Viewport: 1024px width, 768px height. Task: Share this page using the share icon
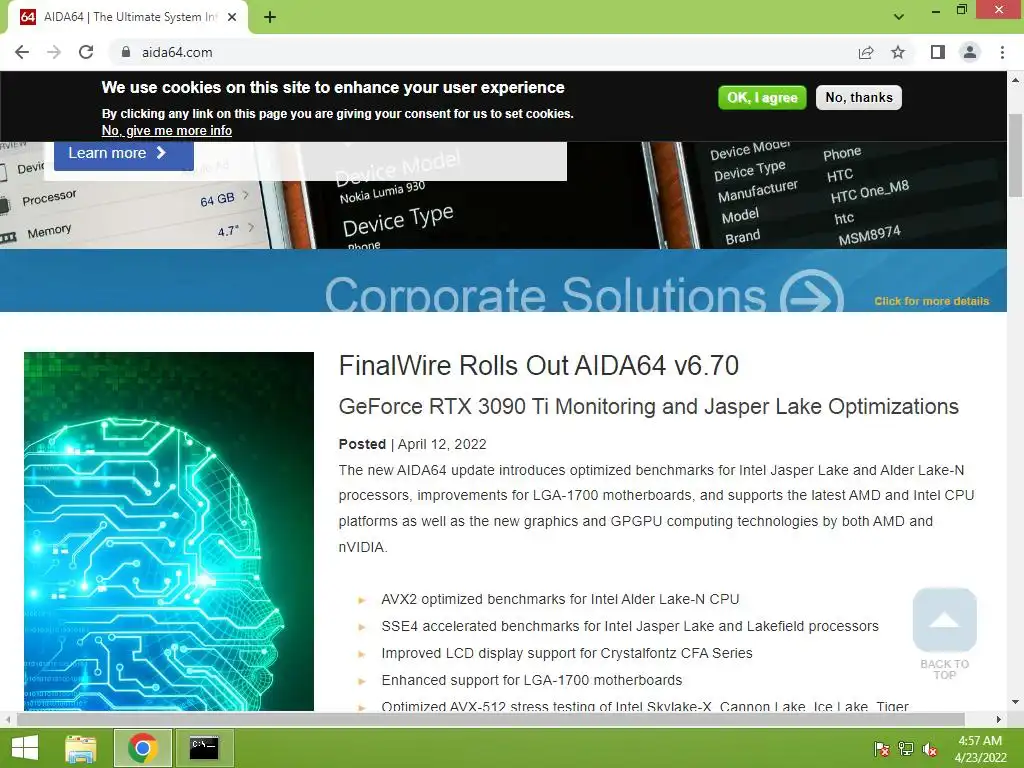click(x=866, y=52)
